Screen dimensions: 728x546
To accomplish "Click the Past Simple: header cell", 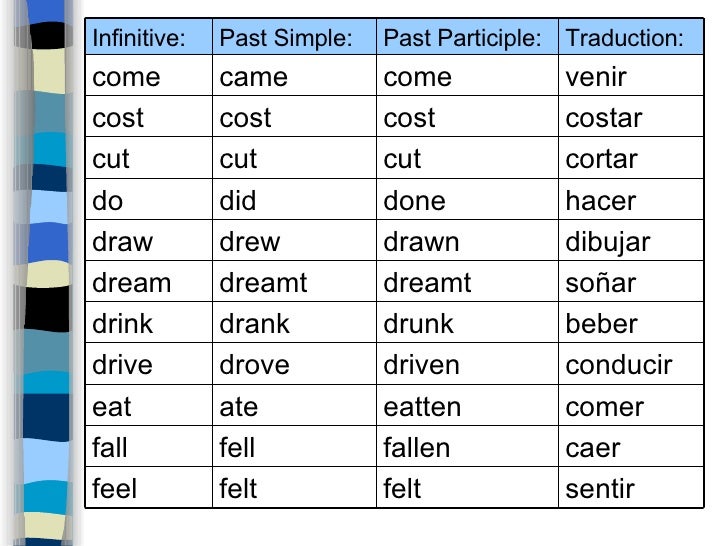I will coord(294,37).
